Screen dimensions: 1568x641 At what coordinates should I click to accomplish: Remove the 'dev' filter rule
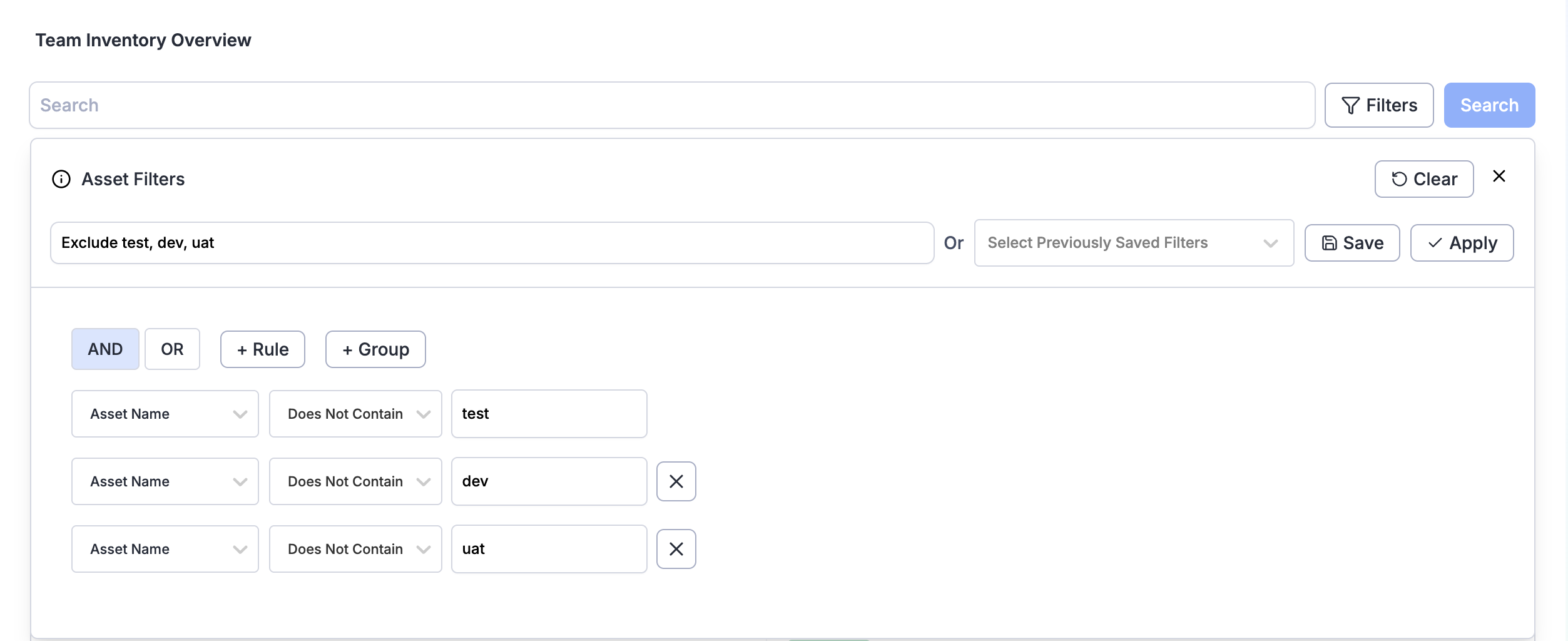(x=676, y=481)
